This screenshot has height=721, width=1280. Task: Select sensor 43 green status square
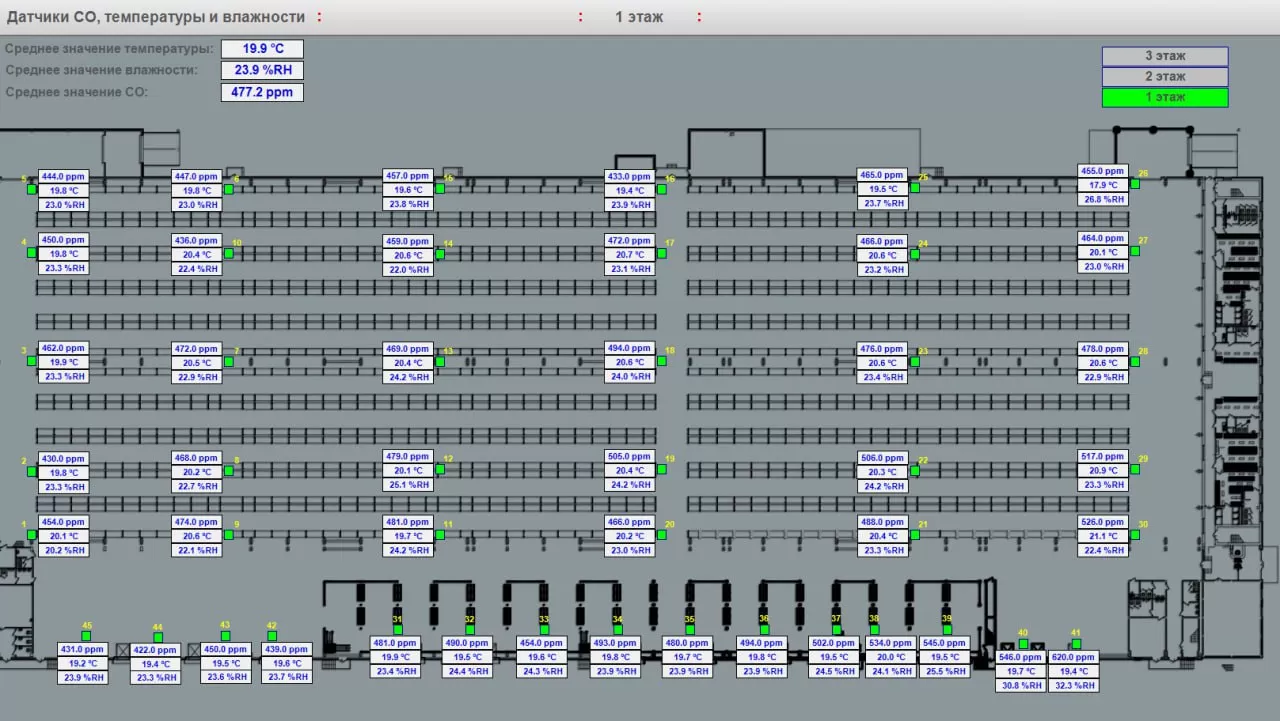pos(225,636)
